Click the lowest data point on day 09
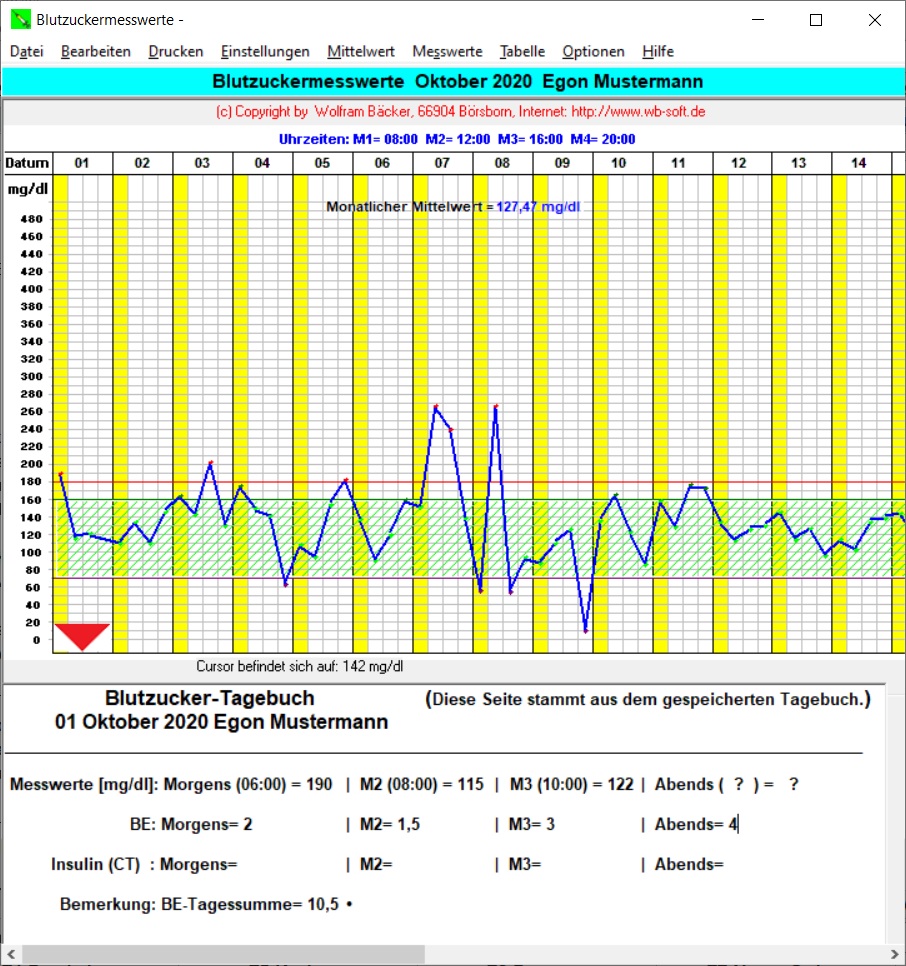 point(585,631)
